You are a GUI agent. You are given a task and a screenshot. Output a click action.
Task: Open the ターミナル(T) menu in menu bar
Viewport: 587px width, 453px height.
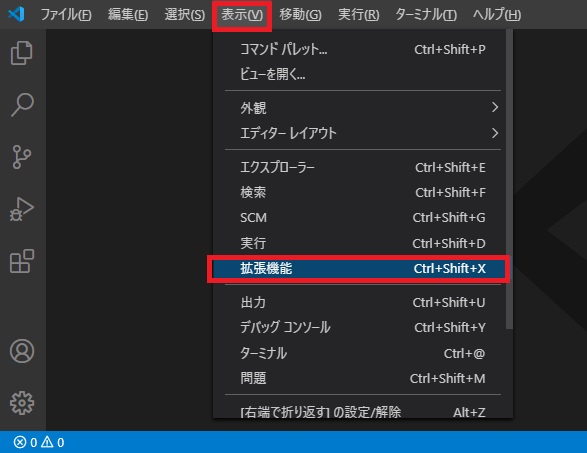[x=426, y=15]
